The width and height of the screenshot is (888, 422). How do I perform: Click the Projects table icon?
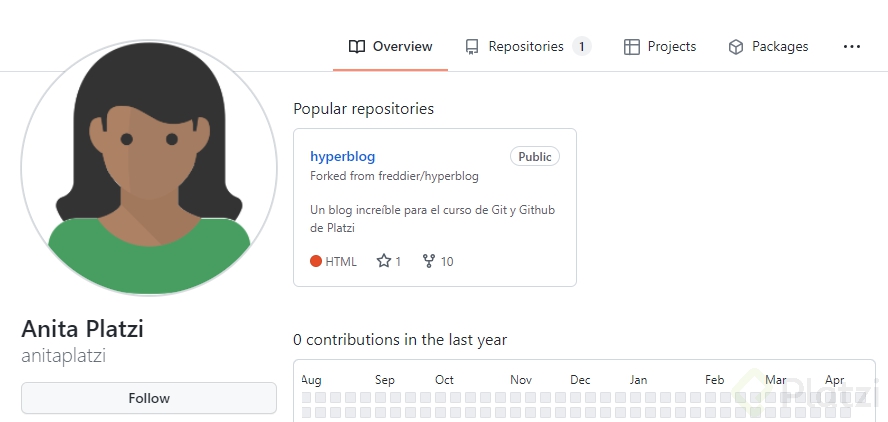(632, 47)
